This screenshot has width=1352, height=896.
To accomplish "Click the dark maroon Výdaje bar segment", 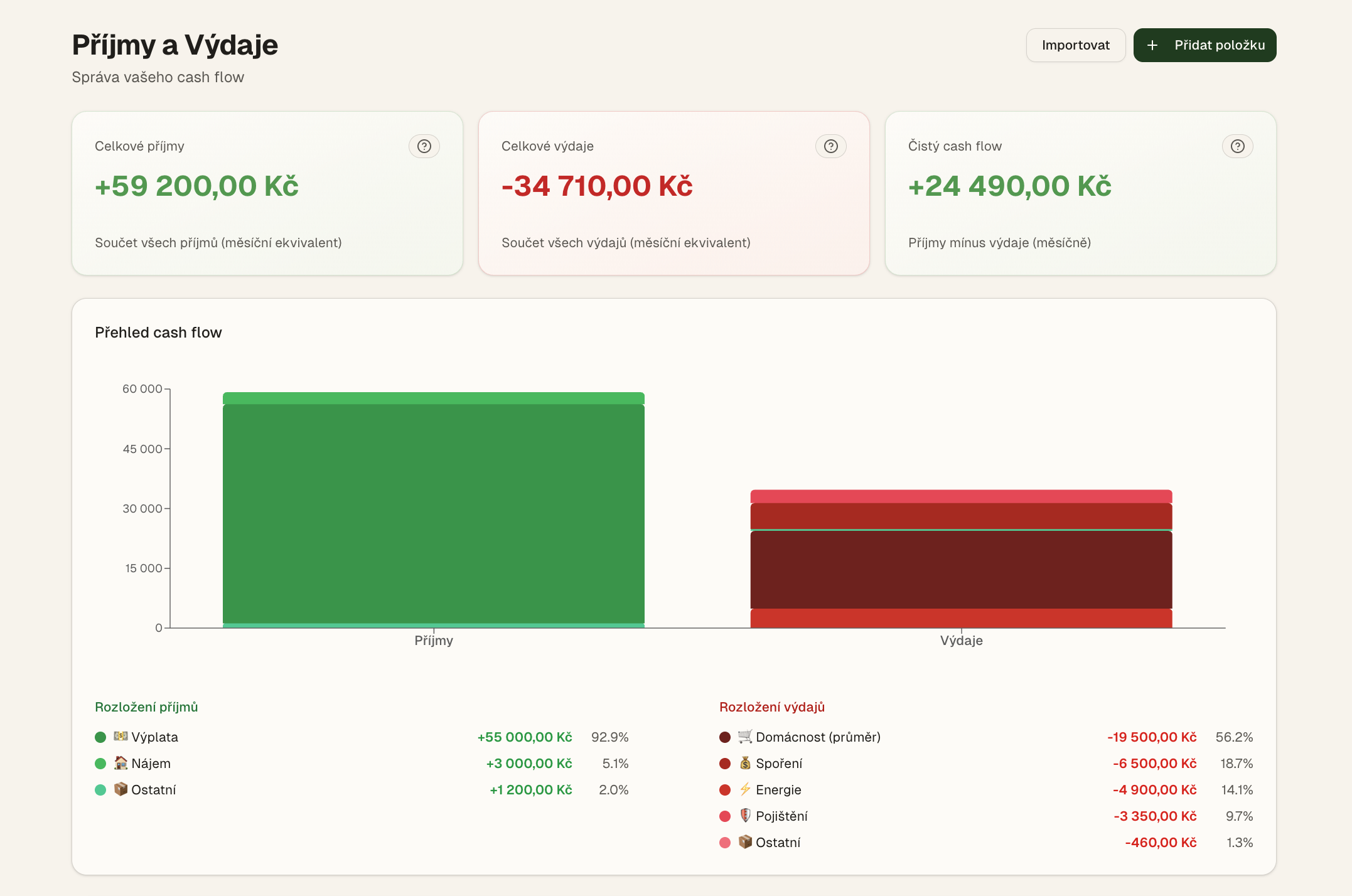I will 961,569.
